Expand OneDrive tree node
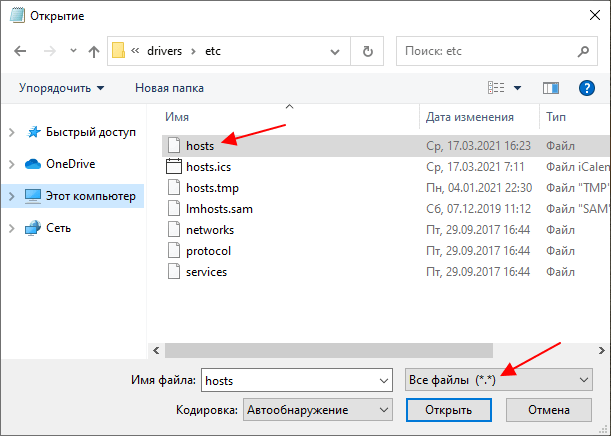This screenshot has height=436, width=611. click(x=12, y=164)
